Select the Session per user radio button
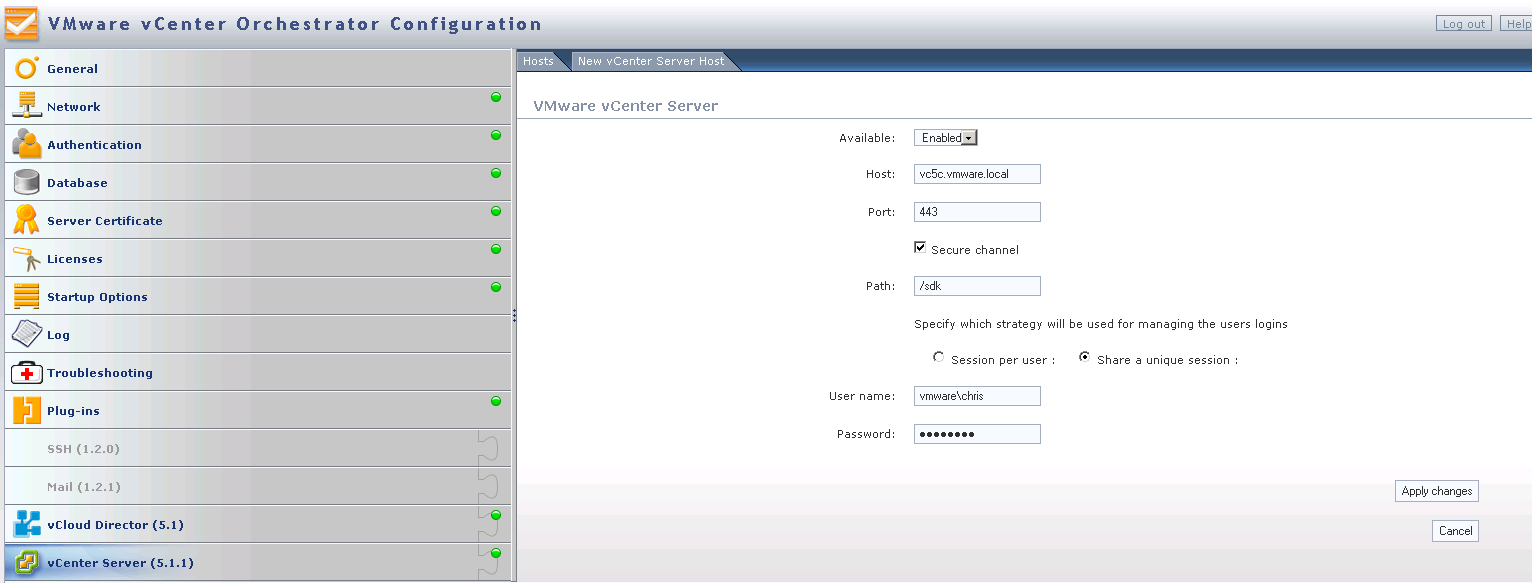The height and width of the screenshot is (583, 1532). coord(938,357)
